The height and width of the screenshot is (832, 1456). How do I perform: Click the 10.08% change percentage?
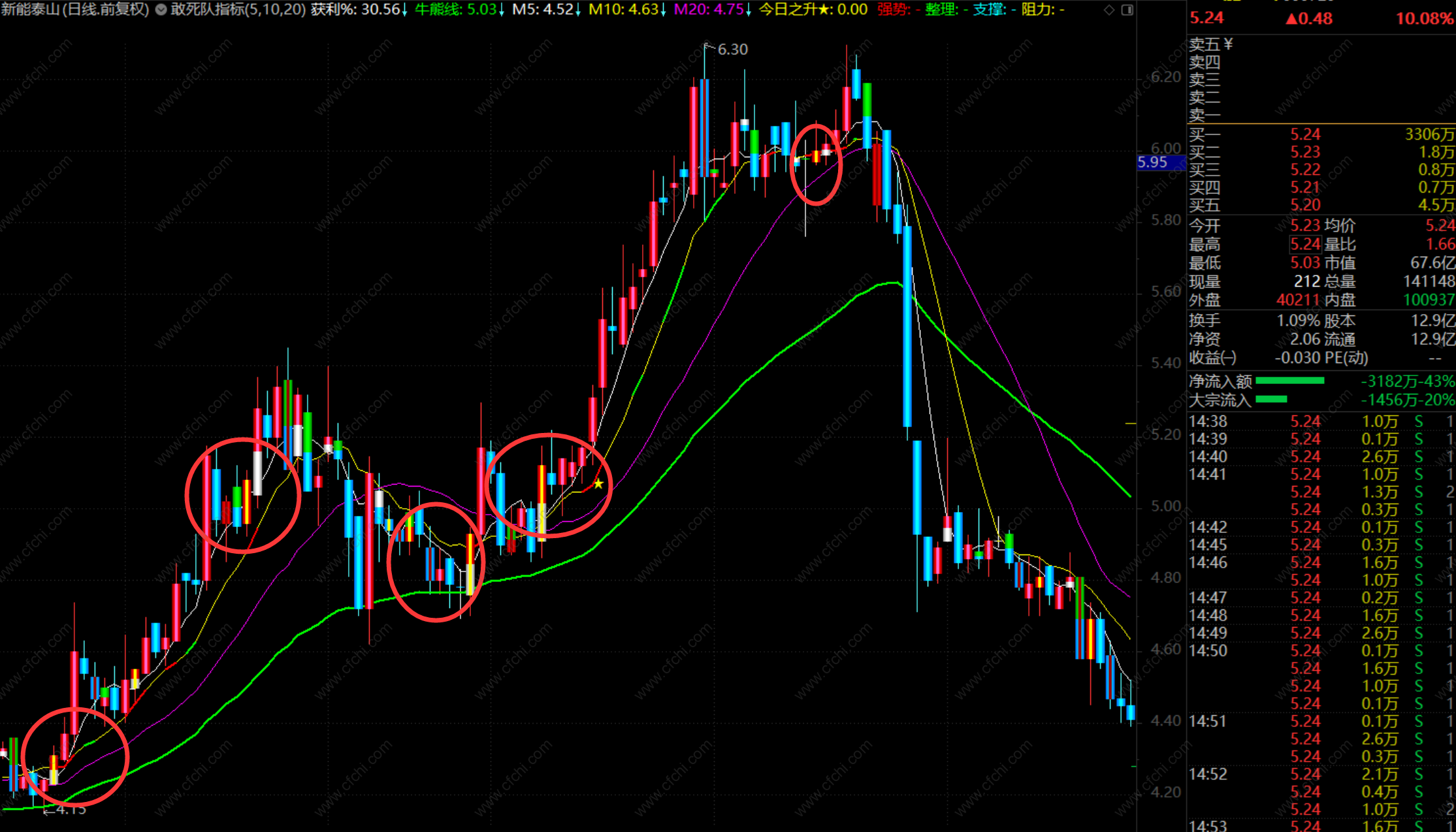tap(1424, 18)
